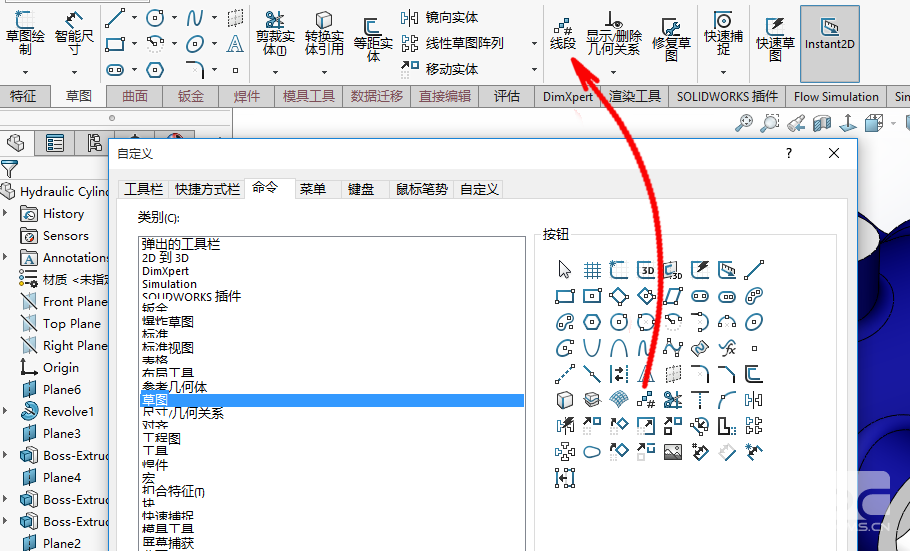Click Face Curves mesh icon in dialog
The image size is (910, 551).
619,399
